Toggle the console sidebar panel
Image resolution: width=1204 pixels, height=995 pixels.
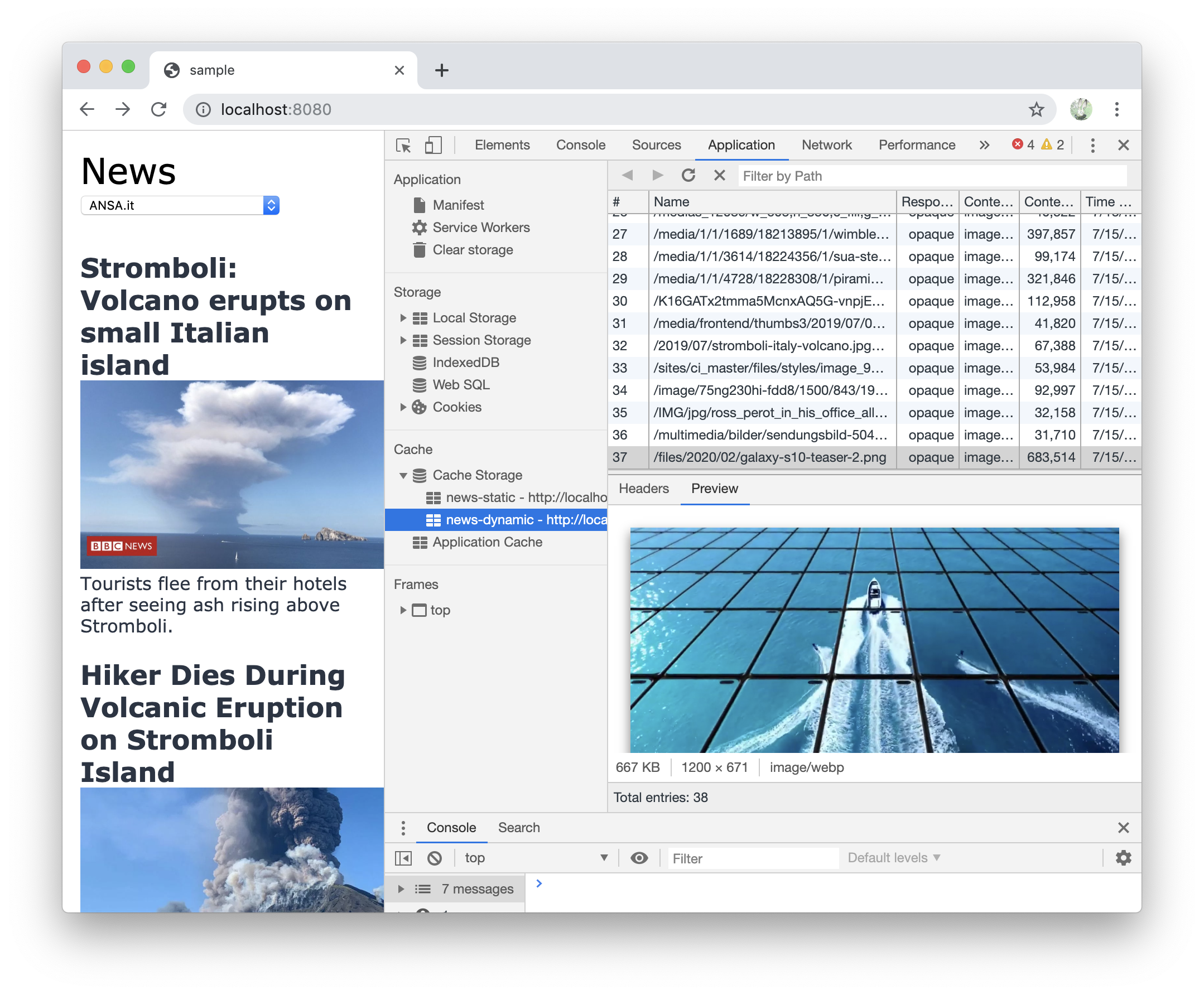click(x=403, y=858)
